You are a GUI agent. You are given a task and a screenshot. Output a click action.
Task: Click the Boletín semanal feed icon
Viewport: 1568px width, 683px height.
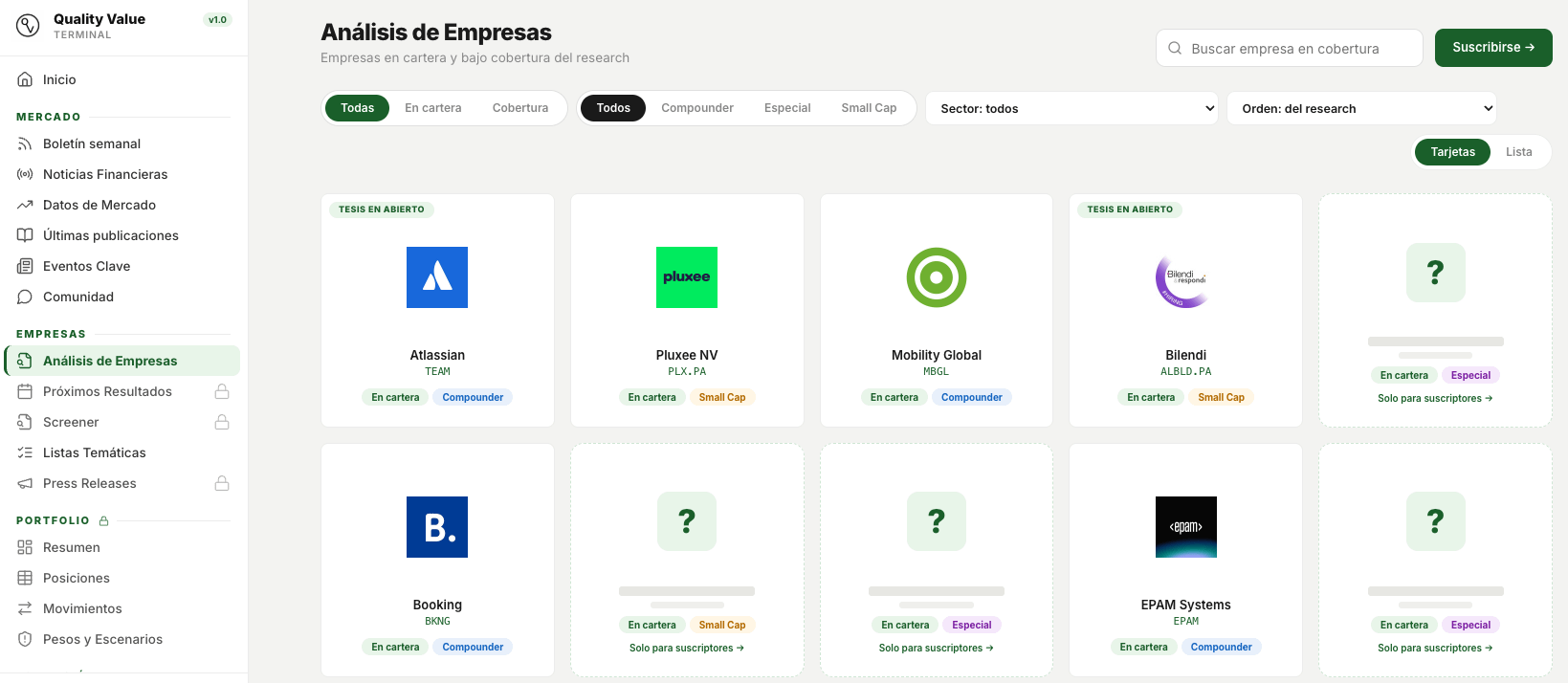[x=25, y=143]
